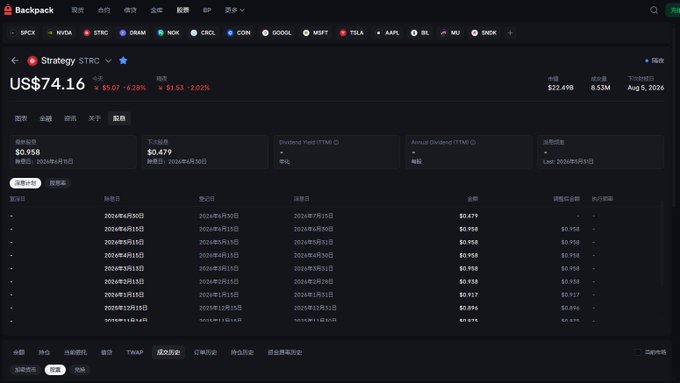The width and height of the screenshot is (680, 383).
Task: Select the 加密货币 filter pill
Action: coord(26,370)
